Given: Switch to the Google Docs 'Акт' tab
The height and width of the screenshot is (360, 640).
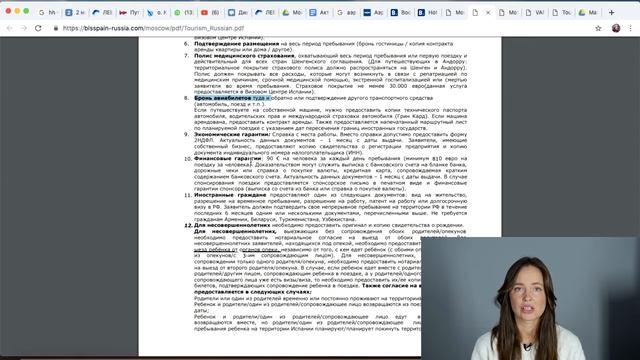Looking at the screenshot, I should pyautogui.click(x=319, y=13).
